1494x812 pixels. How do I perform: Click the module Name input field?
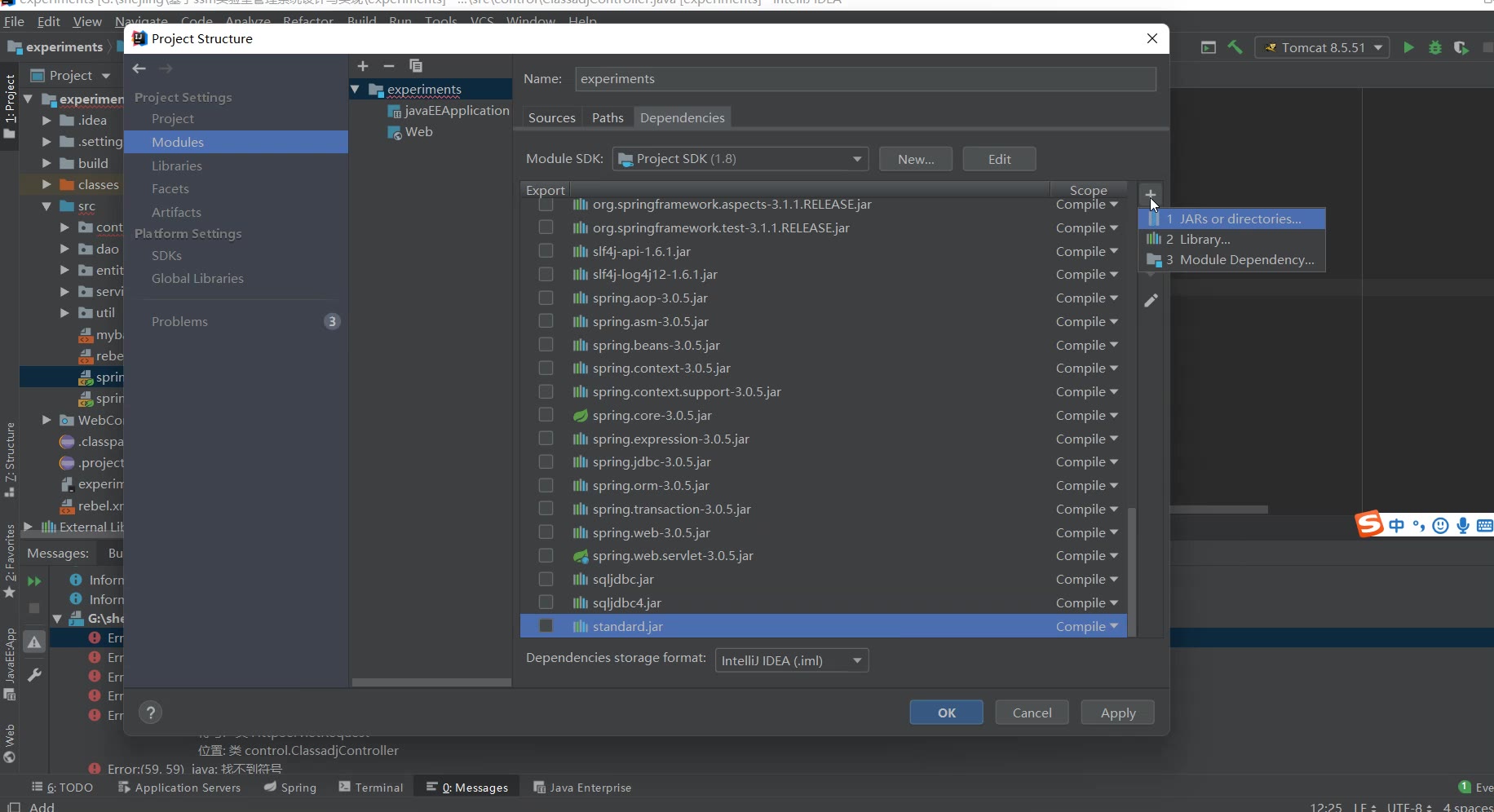[x=865, y=79]
